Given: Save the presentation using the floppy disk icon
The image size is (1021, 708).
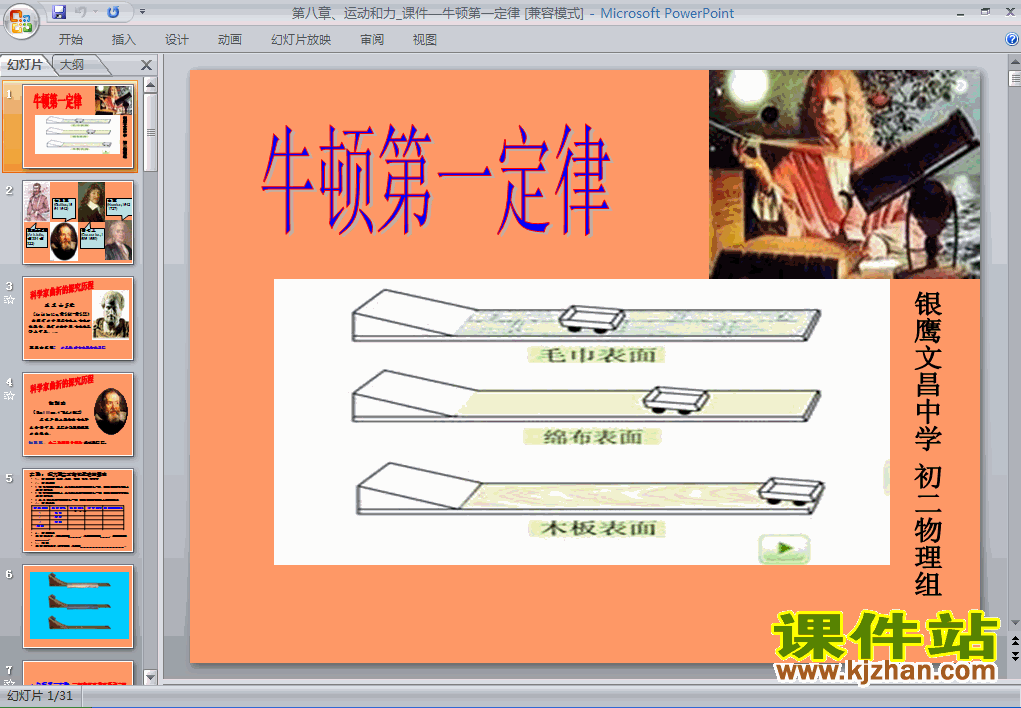Looking at the screenshot, I should tap(59, 12).
